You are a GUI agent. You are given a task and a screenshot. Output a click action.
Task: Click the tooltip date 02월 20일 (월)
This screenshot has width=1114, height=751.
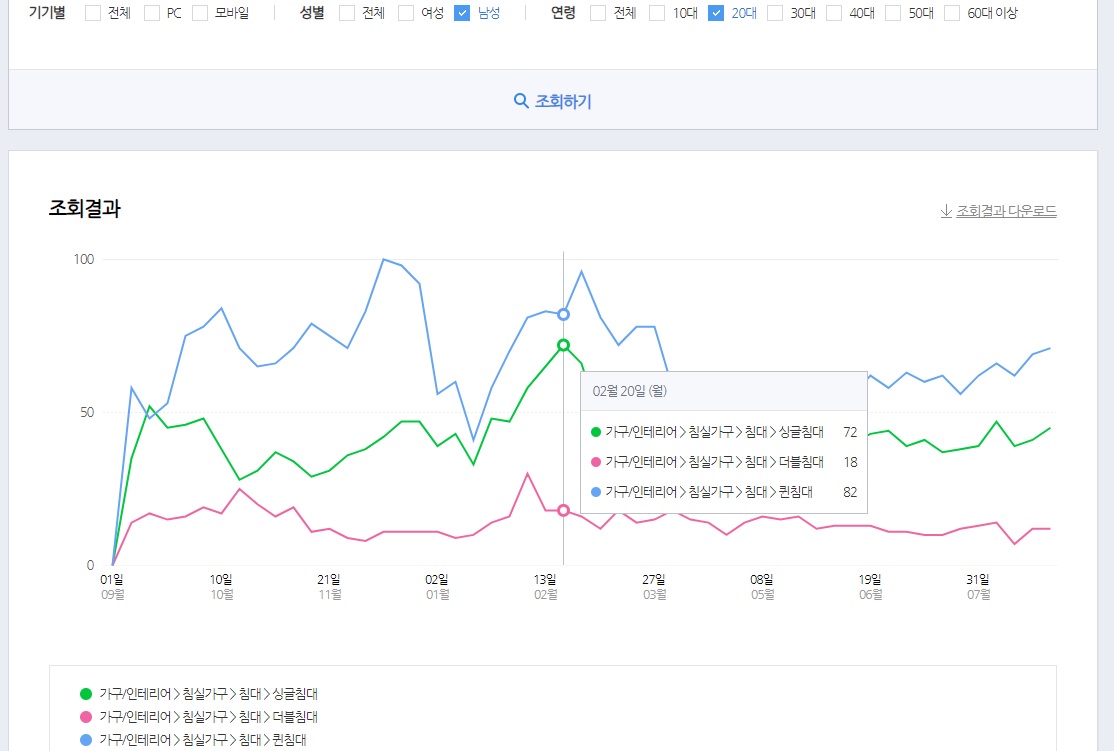pyautogui.click(x=629, y=391)
